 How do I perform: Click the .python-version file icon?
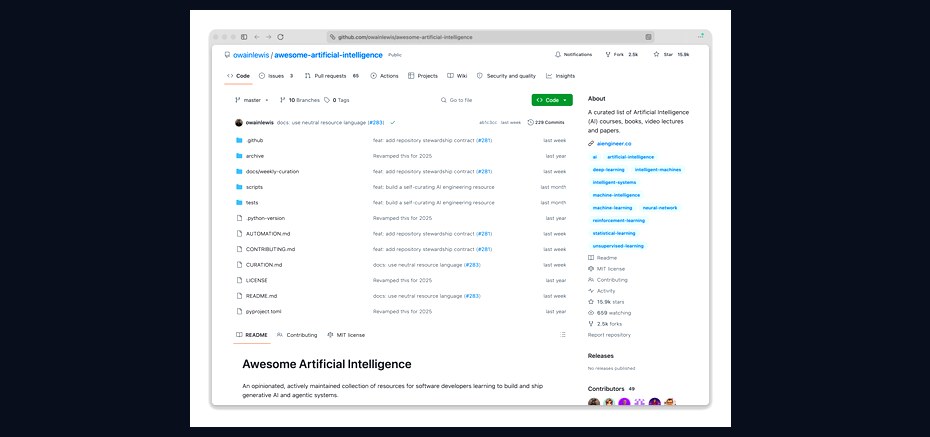click(239, 218)
